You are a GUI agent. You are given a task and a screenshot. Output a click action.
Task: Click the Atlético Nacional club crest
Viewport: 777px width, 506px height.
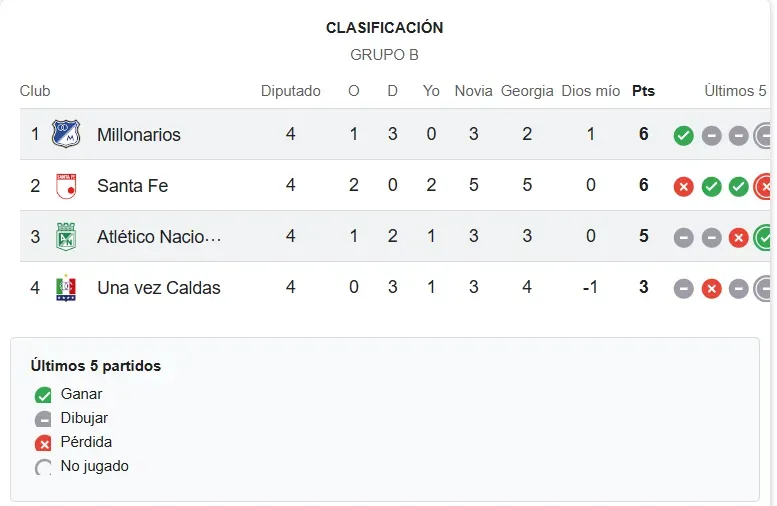pos(66,237)
